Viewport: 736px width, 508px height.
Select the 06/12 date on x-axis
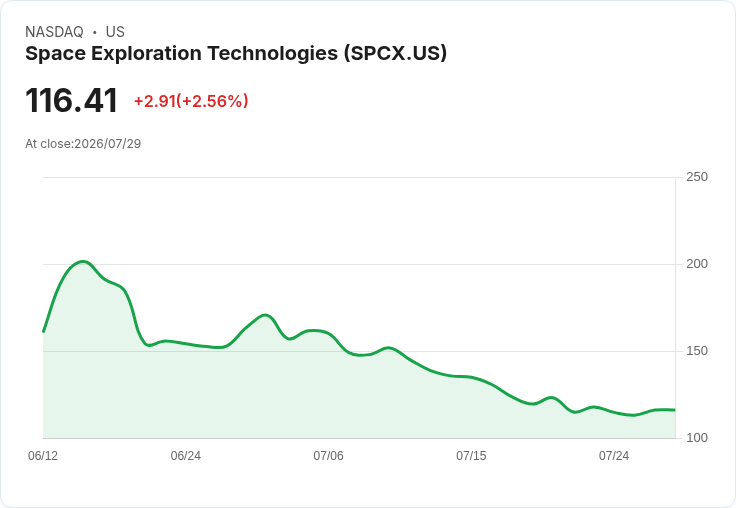click(x=43, y=456)
